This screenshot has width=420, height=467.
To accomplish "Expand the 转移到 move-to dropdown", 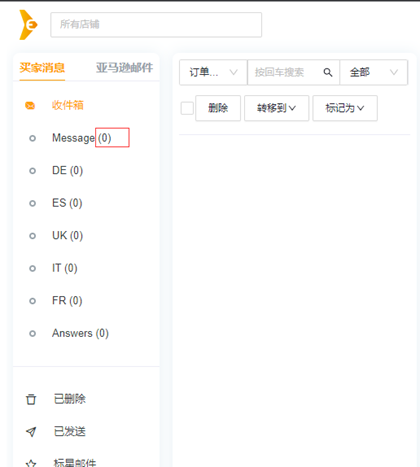I will [276, 108].
